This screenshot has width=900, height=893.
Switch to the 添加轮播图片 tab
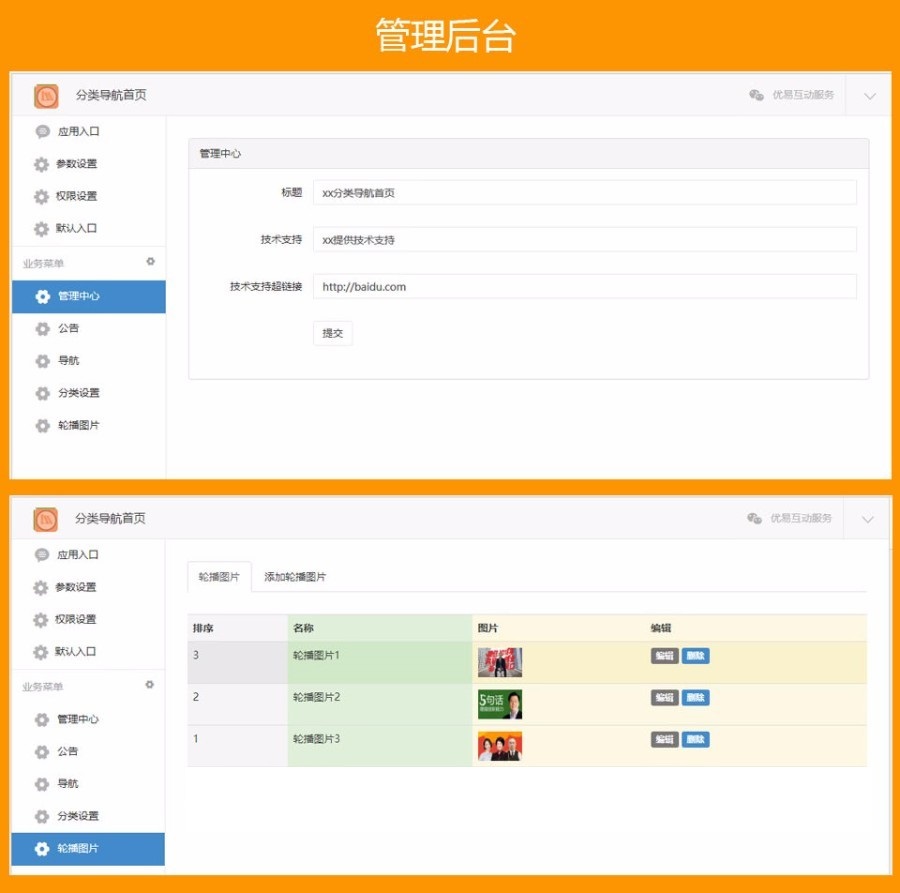[x=295, y=577]
